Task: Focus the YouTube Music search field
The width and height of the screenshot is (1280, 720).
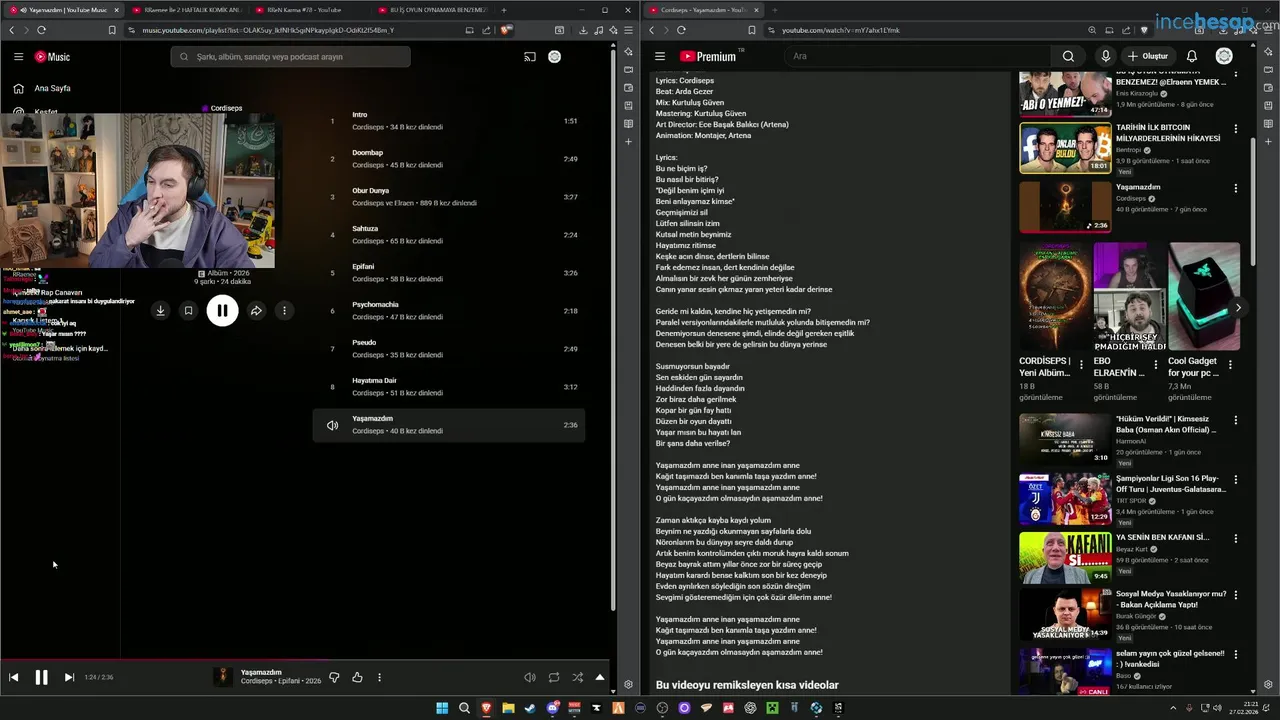Action: pyautogui.click(x=290, y=57)
